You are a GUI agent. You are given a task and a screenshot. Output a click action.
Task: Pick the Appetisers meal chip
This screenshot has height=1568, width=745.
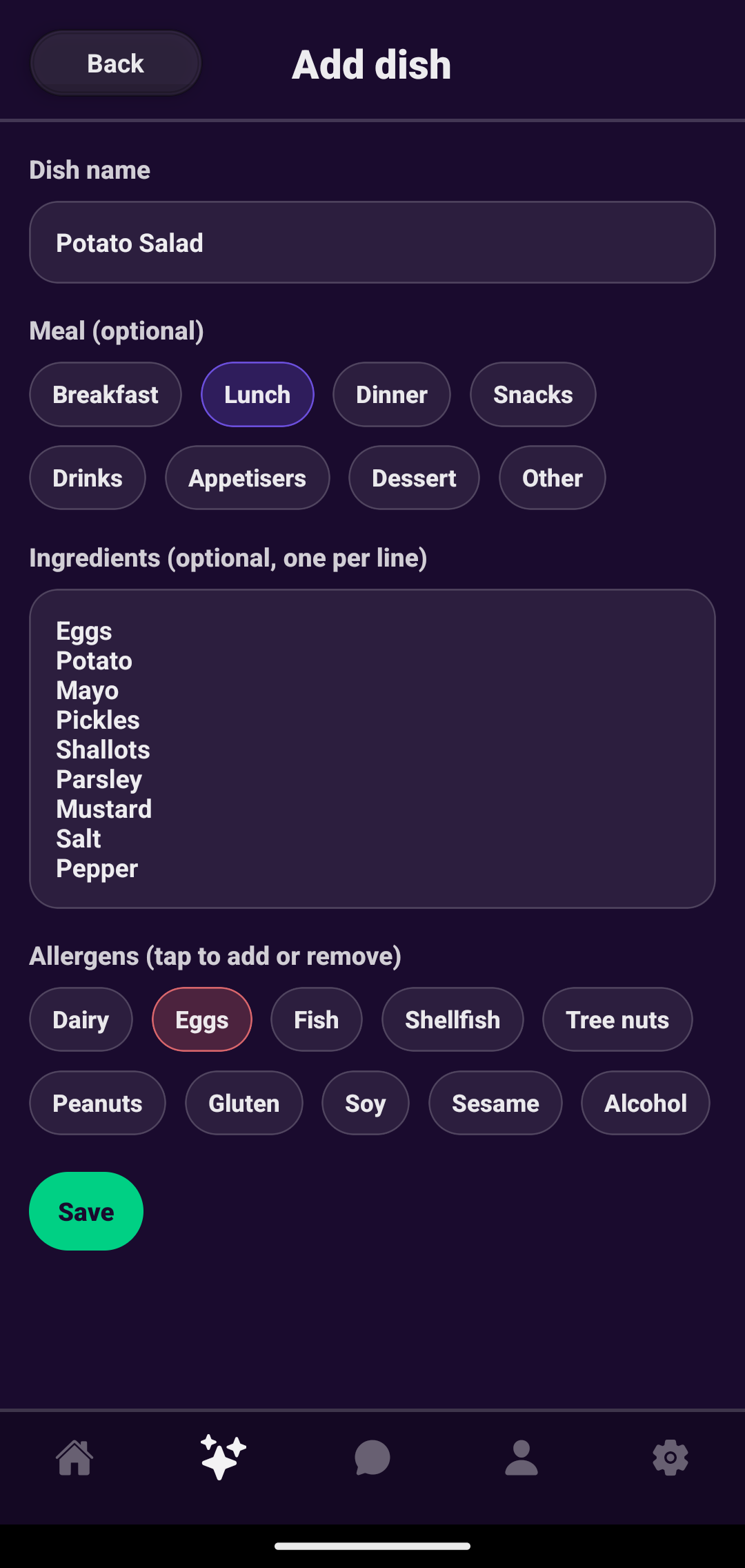[x=247, y=478]
